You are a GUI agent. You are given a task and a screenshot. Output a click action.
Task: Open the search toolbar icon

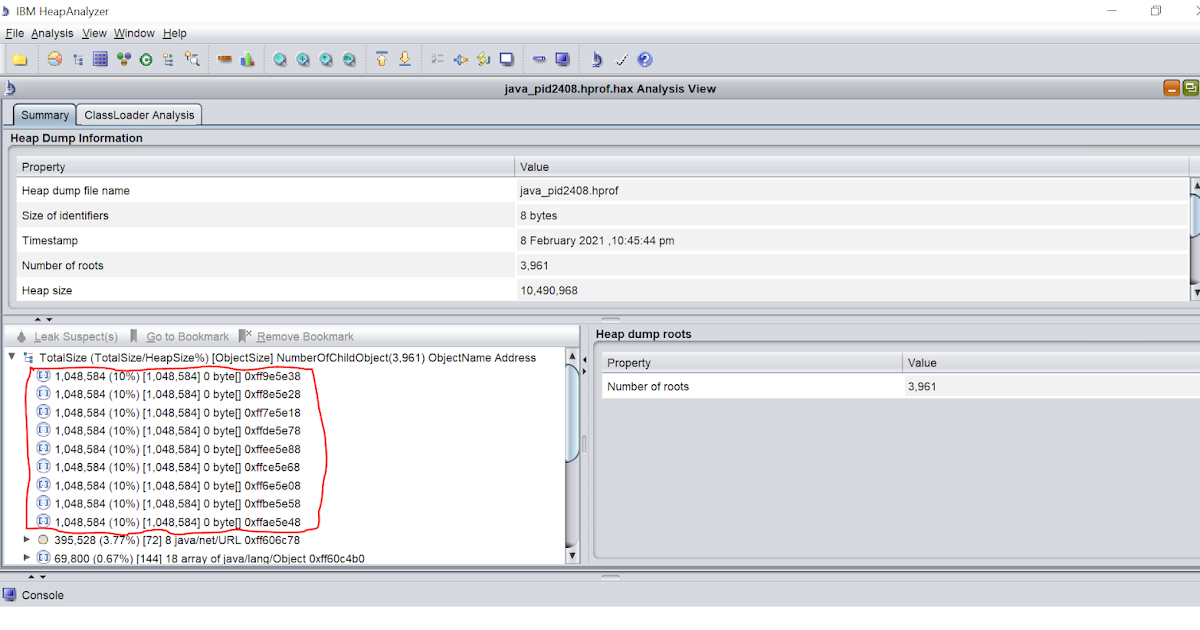point(192,59)
